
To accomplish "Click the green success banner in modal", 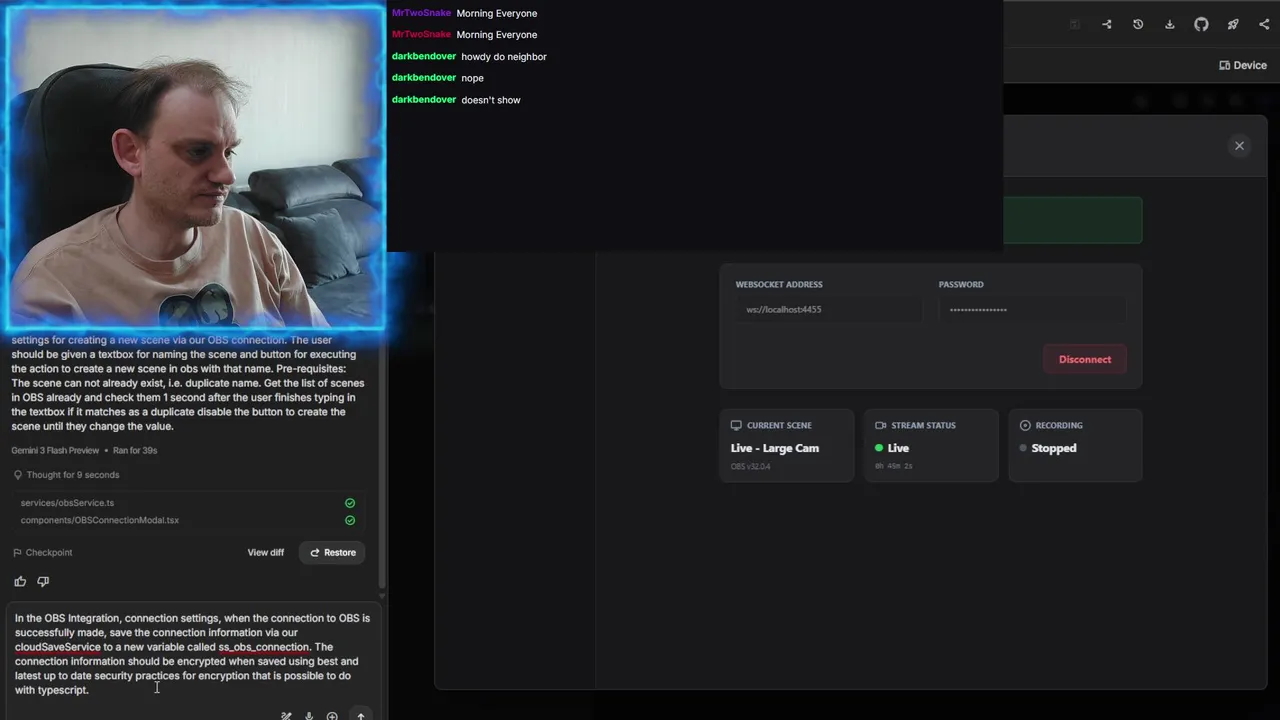I will pos(1072,220).
